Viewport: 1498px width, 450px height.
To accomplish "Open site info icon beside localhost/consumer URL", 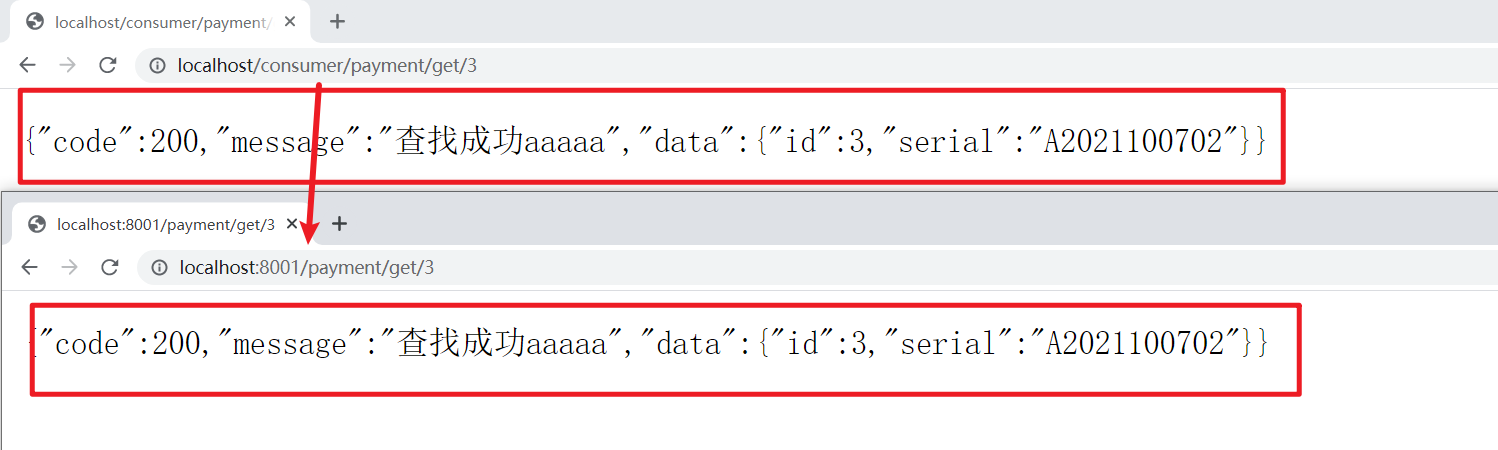I will (x=157, y=66).
